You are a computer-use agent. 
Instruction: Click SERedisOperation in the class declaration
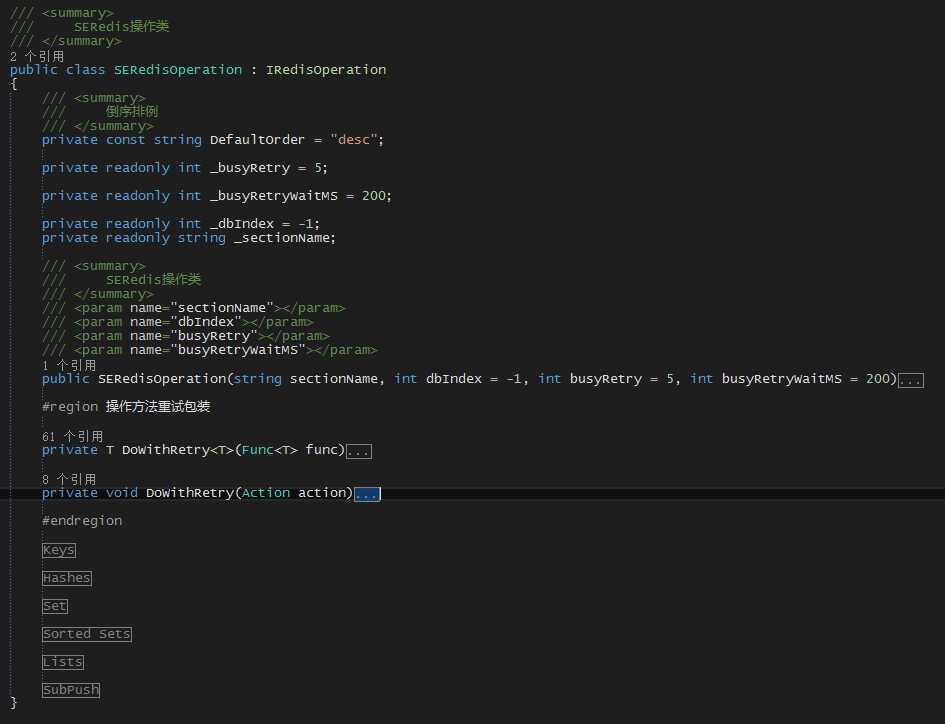pos(178,70)
